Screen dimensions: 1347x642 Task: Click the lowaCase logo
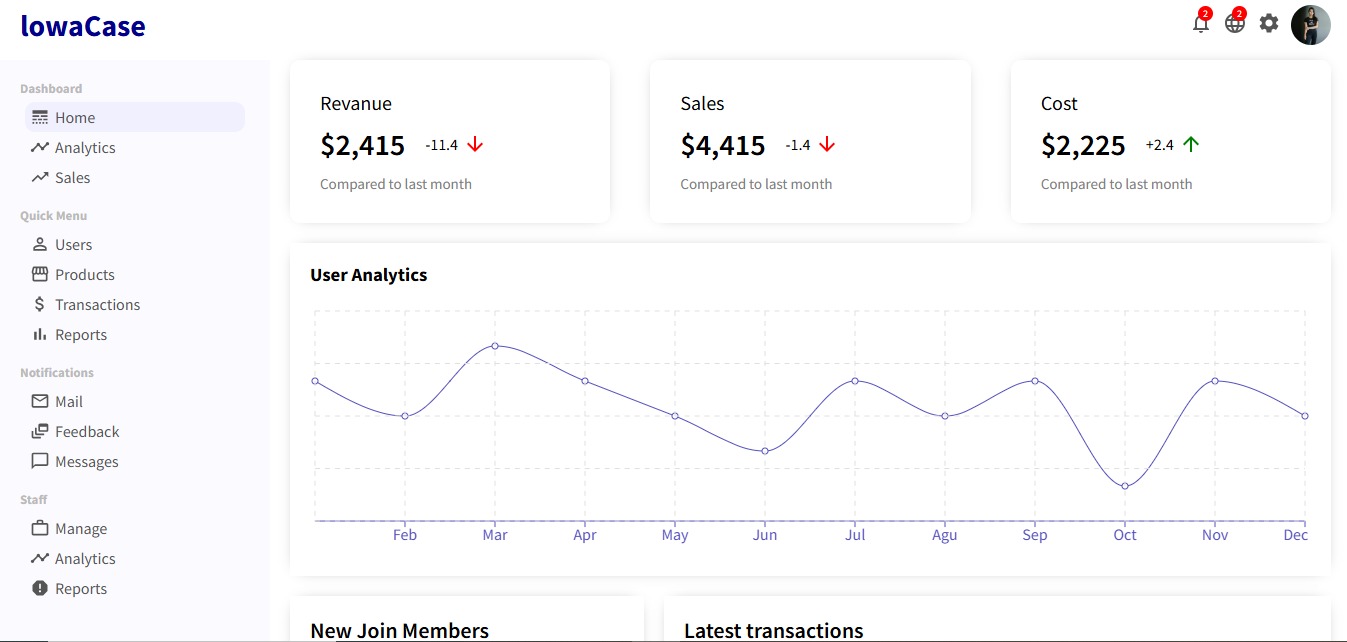click(83, 27)
